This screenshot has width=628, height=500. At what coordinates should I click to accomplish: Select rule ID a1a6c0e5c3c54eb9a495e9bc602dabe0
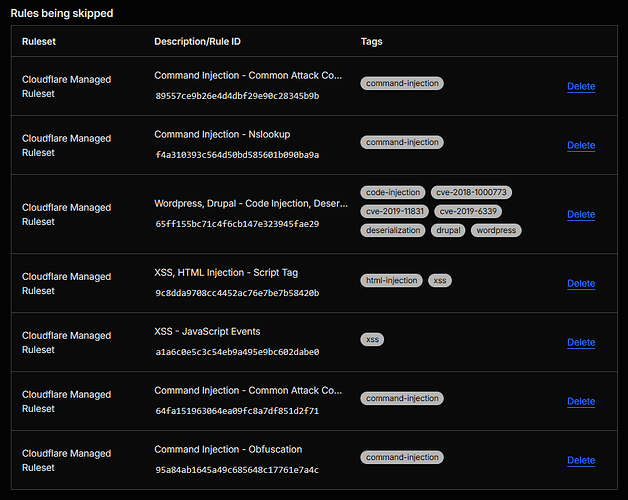[237, 352]
